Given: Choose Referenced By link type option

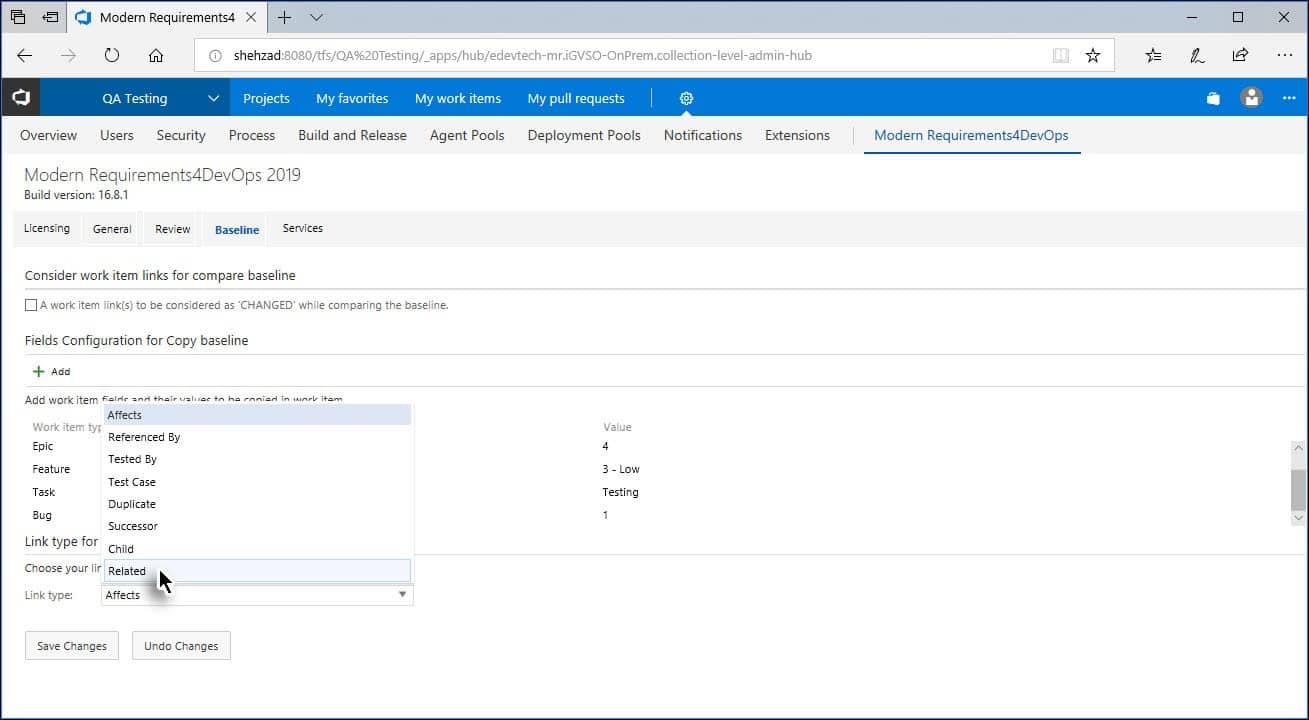Looking at the screenshot, I should (257, 437).
